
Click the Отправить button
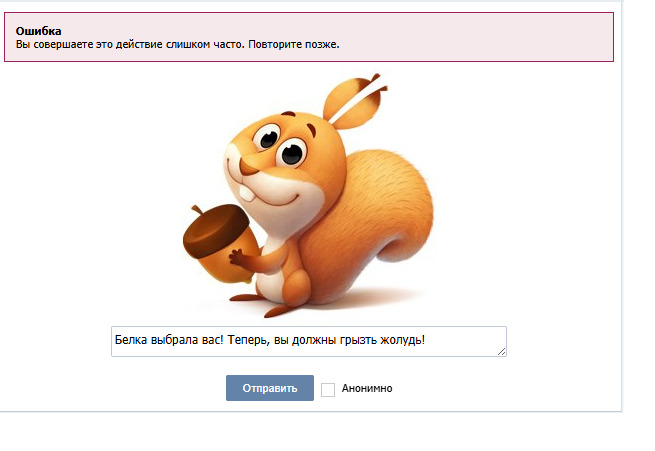pyautogui.click(x=270, y=388)
